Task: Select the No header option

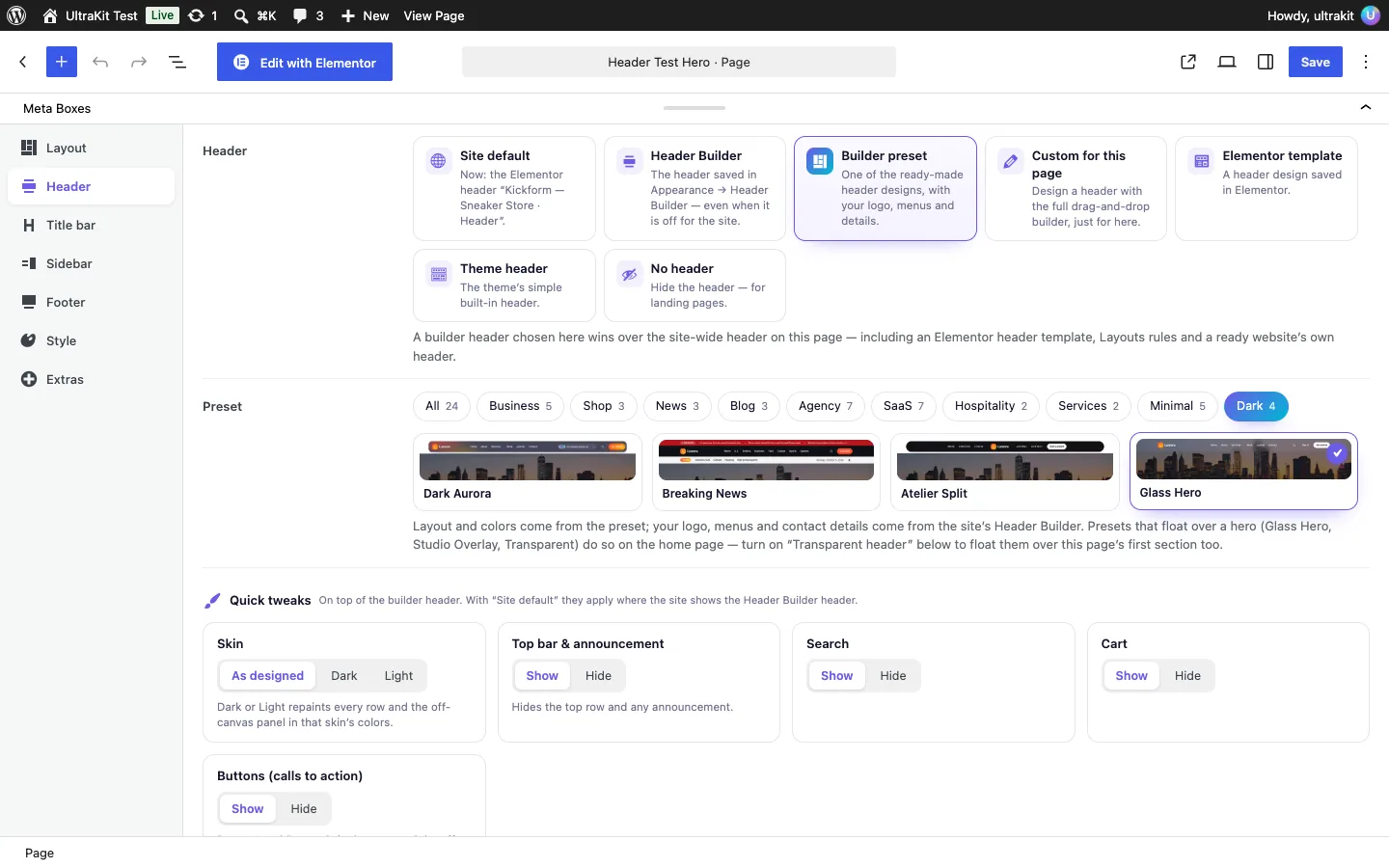Action: tap(694, 285)
